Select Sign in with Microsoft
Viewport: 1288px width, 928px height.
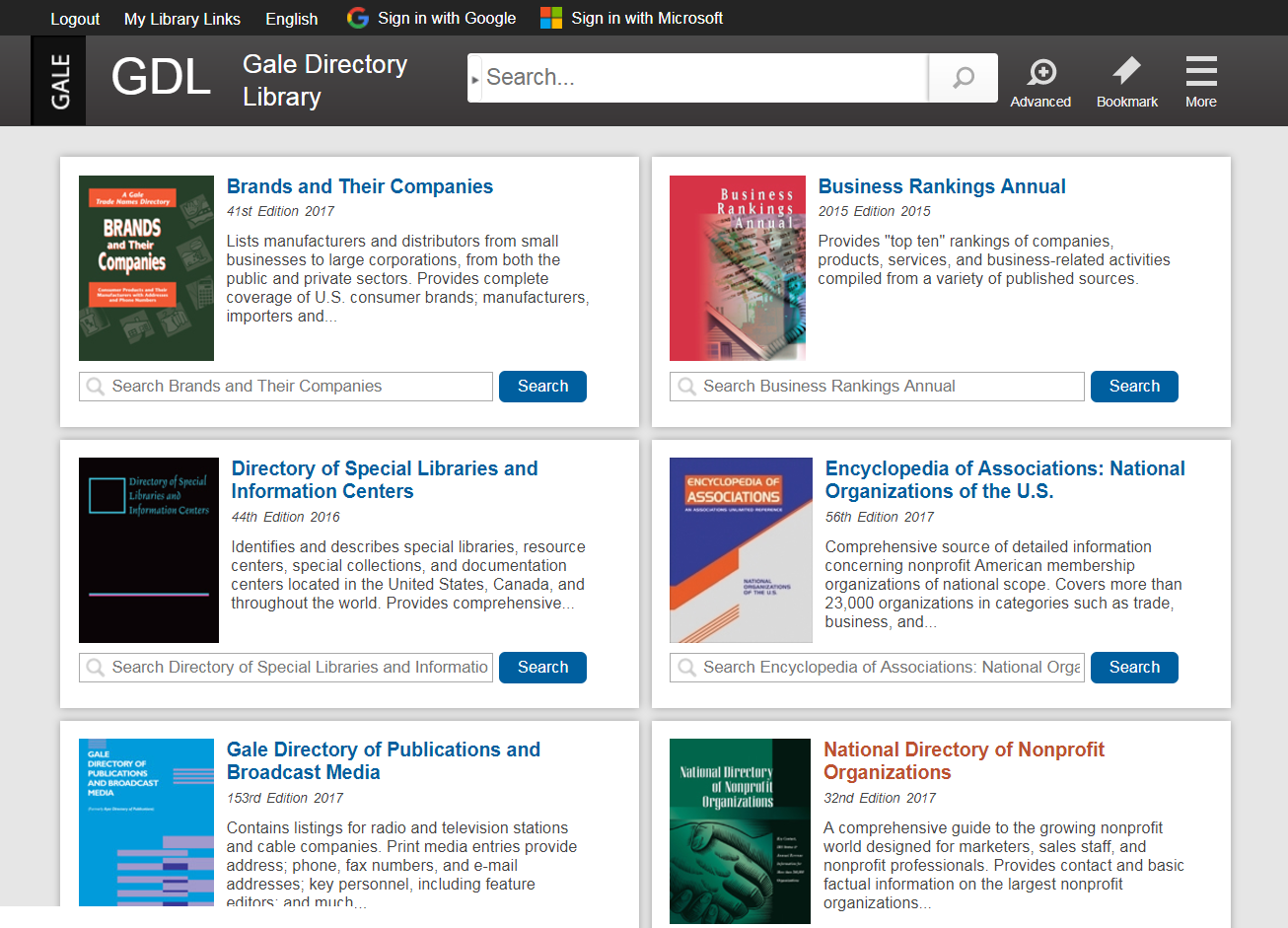[x=647, y=18]
